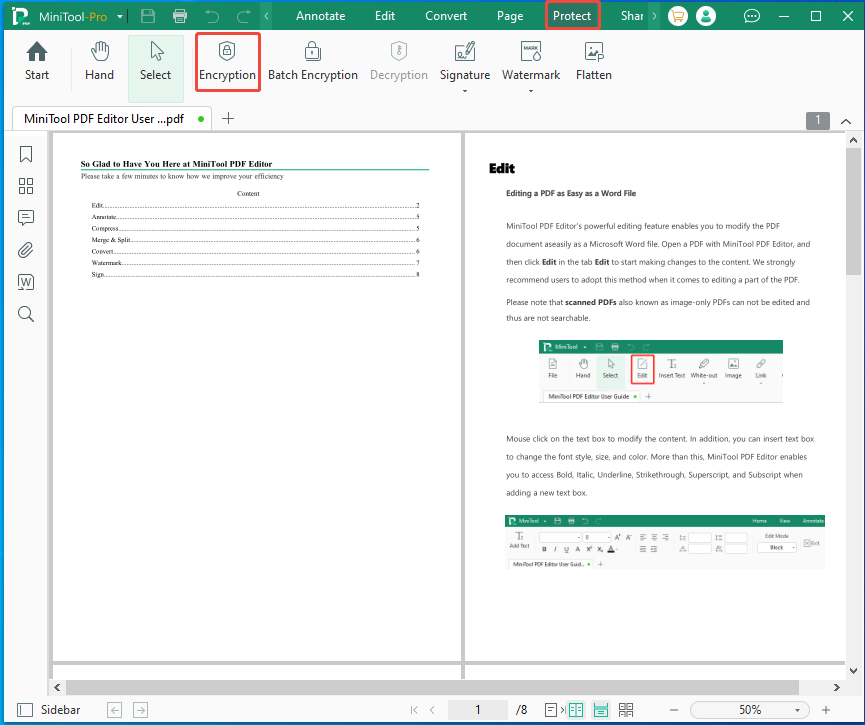Switch to two-page view
Screen dimensions: 865x725
coord(575,710)
